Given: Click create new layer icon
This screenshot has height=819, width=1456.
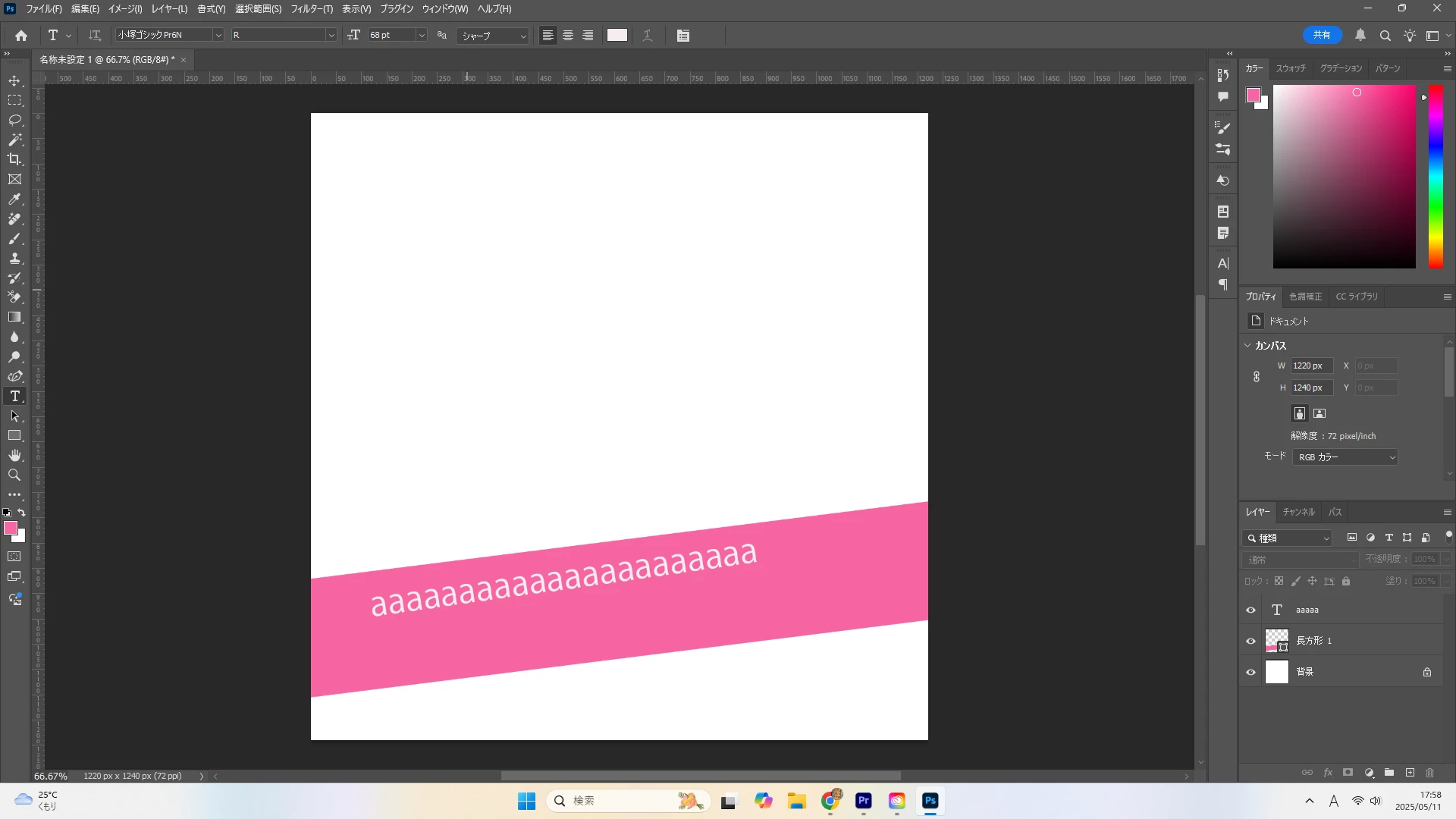Looking at the screenshot, I should (1410, 773).
